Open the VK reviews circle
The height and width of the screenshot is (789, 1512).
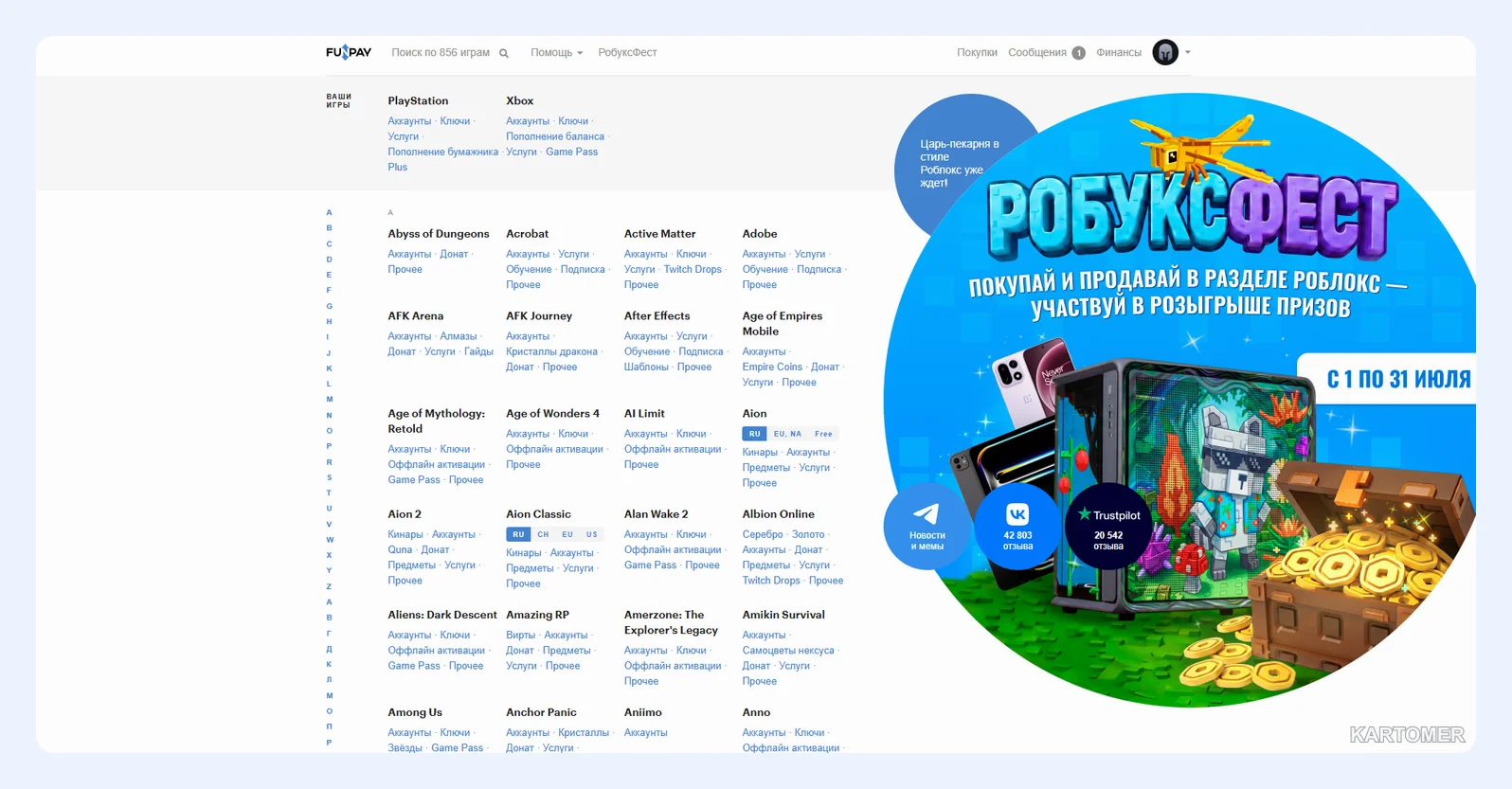tap(1017, 527)
